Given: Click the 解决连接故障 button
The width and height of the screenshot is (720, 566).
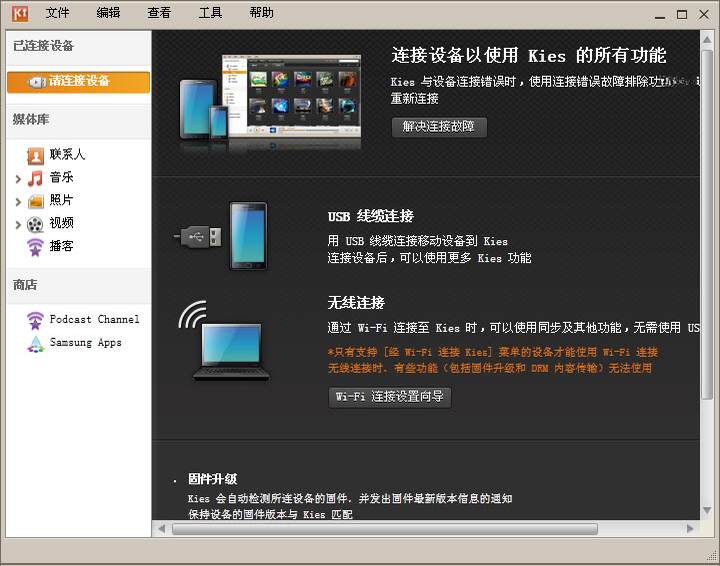Looking at the screenshot, I should (x=439, y=127).
